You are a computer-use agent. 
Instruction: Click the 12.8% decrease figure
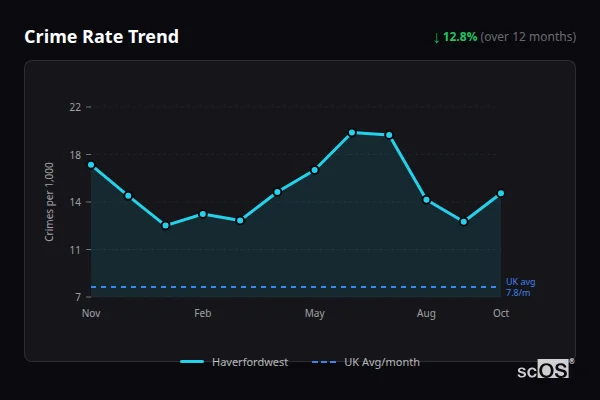460,37
